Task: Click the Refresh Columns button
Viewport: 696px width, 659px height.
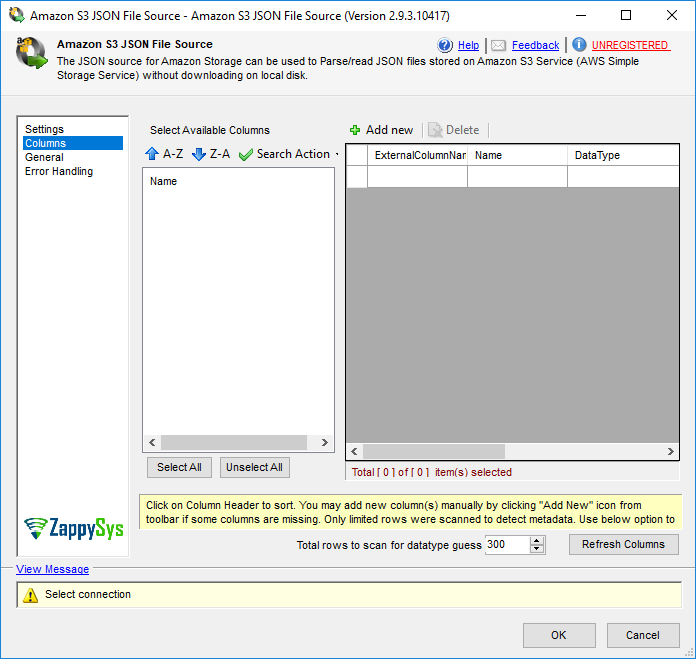Action: coord(624,545)
